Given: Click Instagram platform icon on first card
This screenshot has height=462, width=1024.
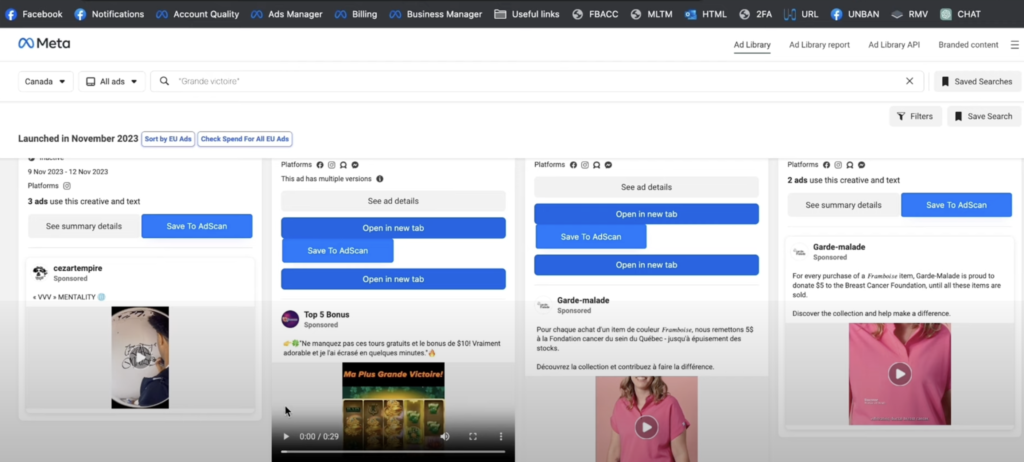Looking at the screenshot, I should click(67, 186).
